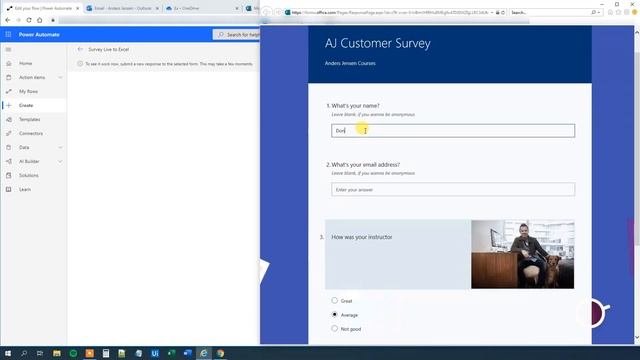Click the Create plus icon
This screenshot has height=360, width=640.
pyautogui.click(x=9, y=105)
